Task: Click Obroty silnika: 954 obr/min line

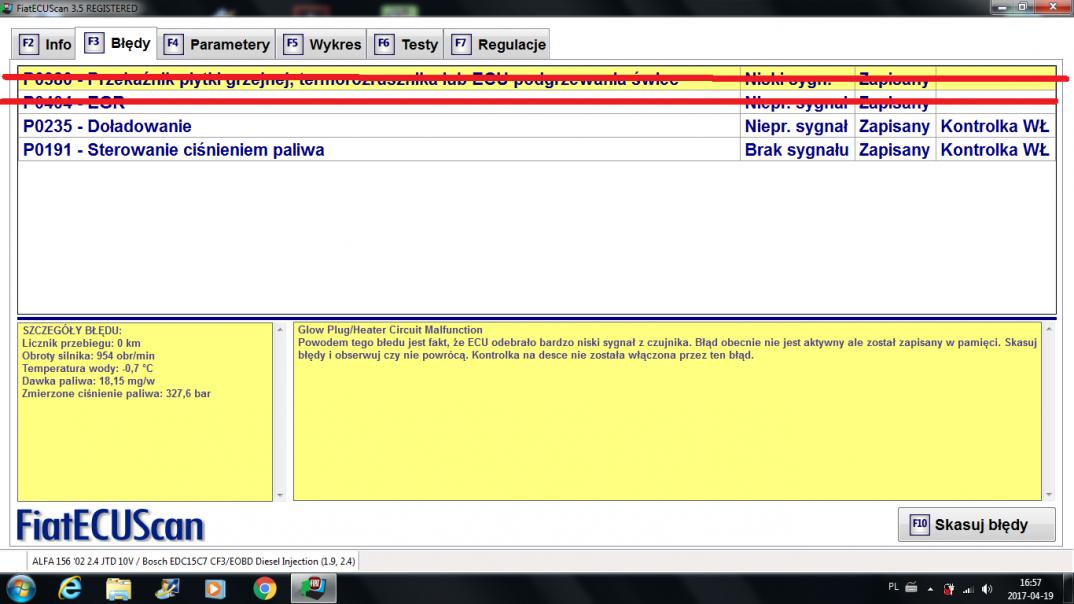Action: (88, 356)
